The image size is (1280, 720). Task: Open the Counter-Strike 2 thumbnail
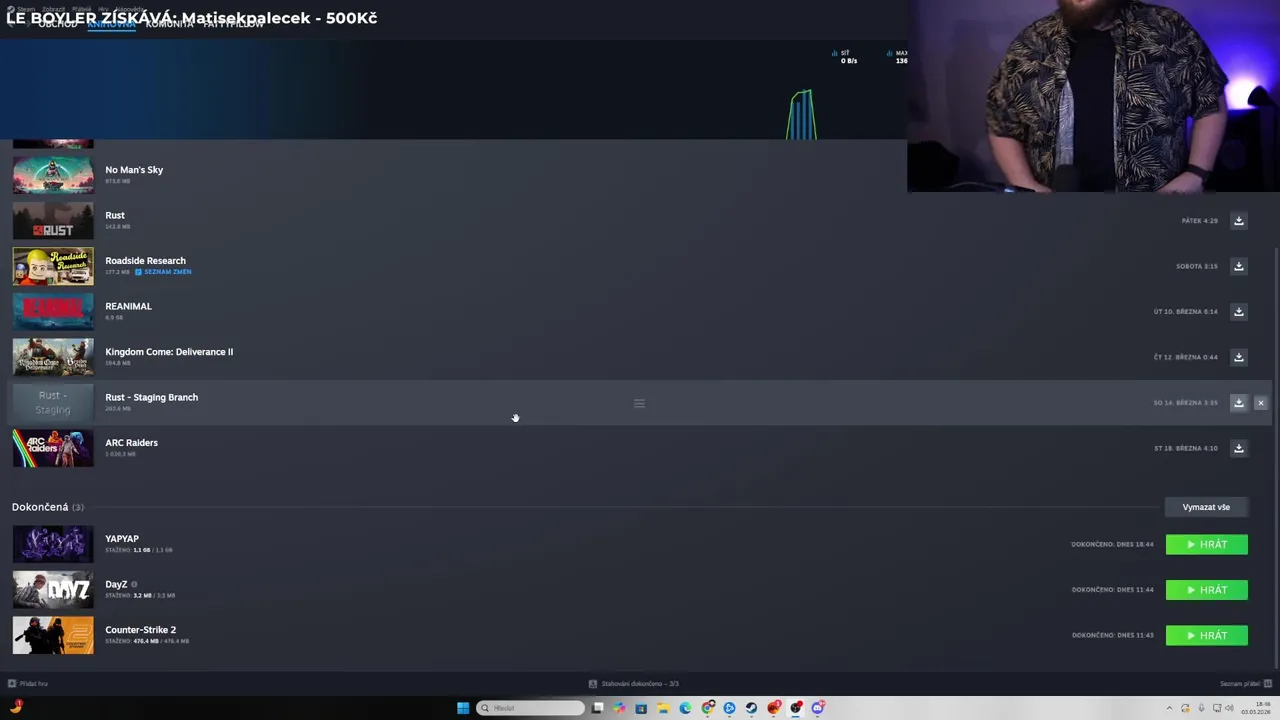coord(53,635)
